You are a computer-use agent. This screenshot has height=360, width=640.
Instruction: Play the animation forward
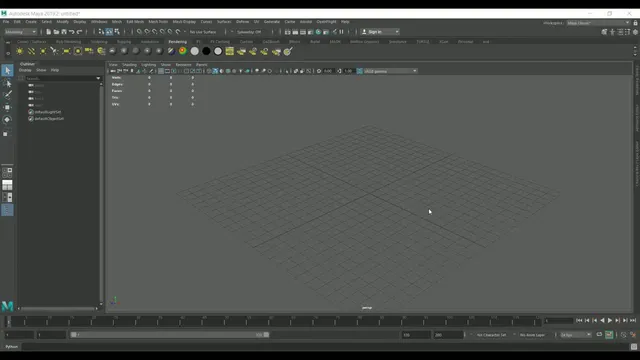point(610,321)
